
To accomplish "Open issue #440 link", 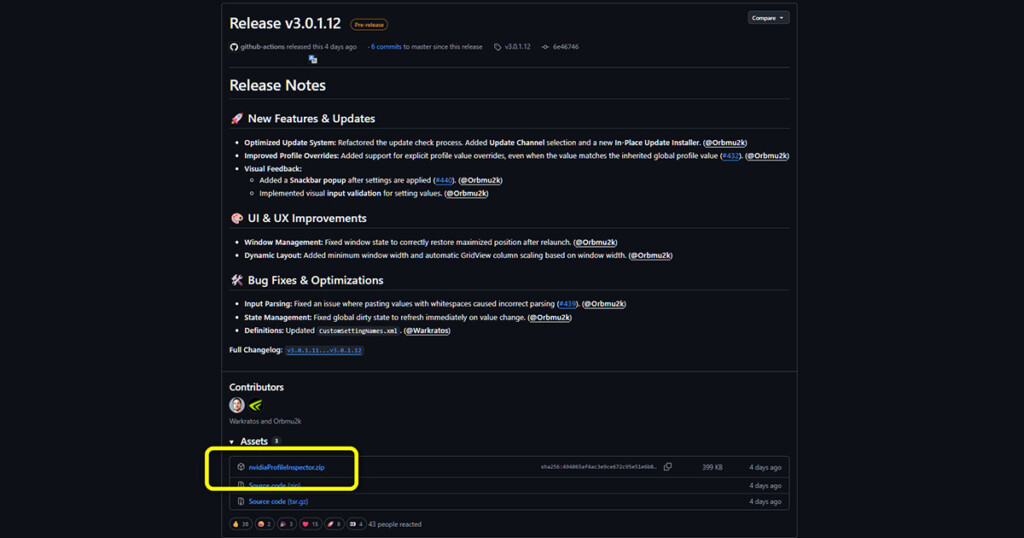I will click(443, 180).
